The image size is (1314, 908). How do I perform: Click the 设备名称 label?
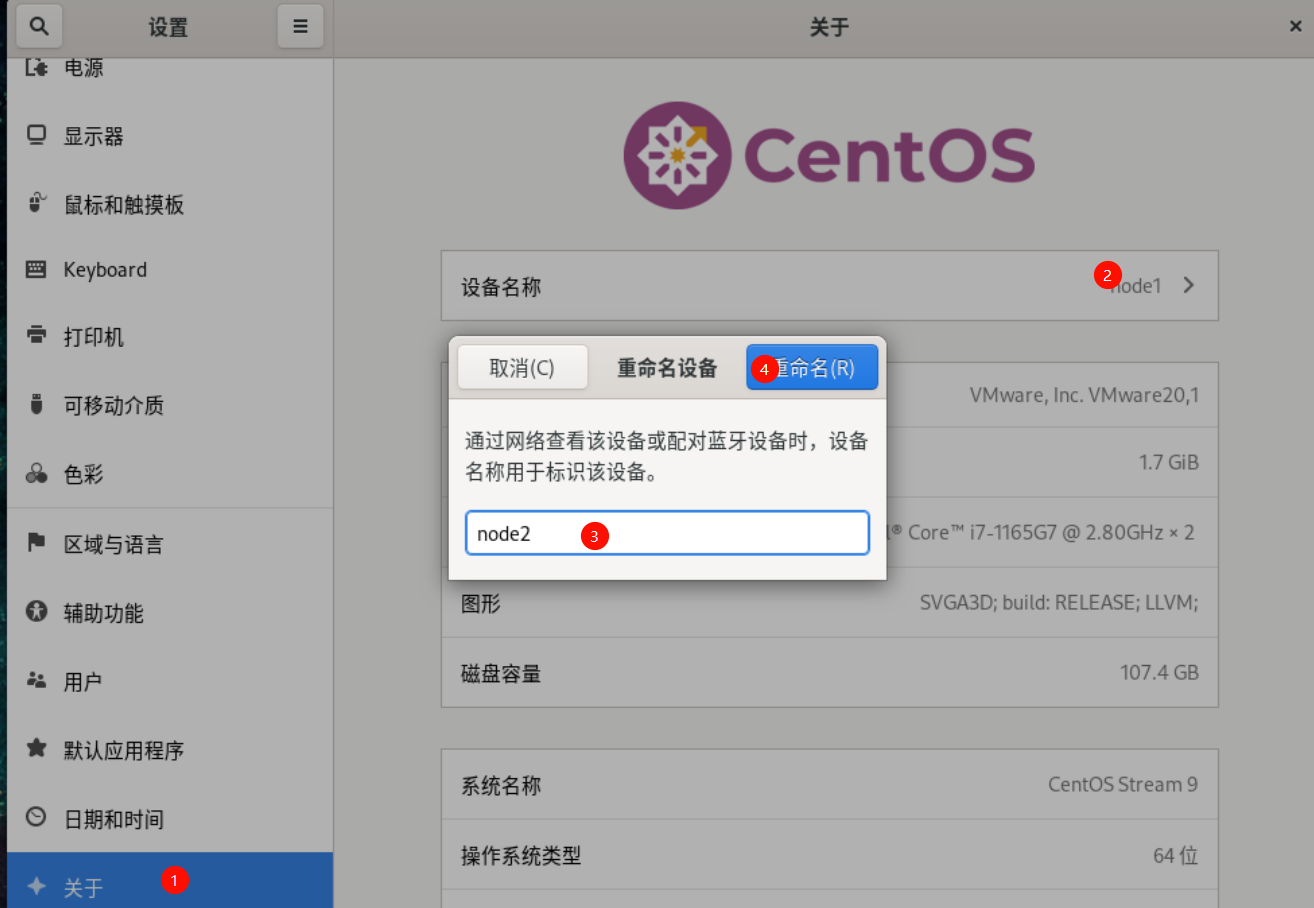tap(501, 287)
